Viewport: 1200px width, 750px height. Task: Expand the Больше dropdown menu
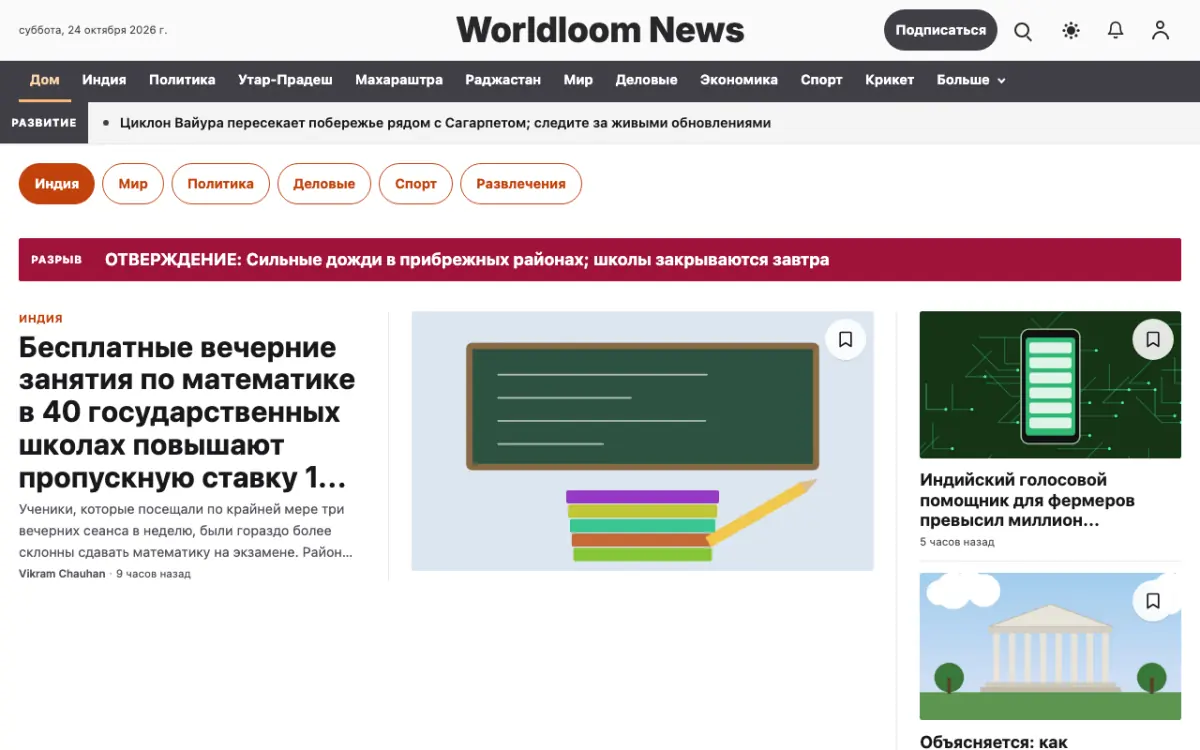tap(971, 80)
